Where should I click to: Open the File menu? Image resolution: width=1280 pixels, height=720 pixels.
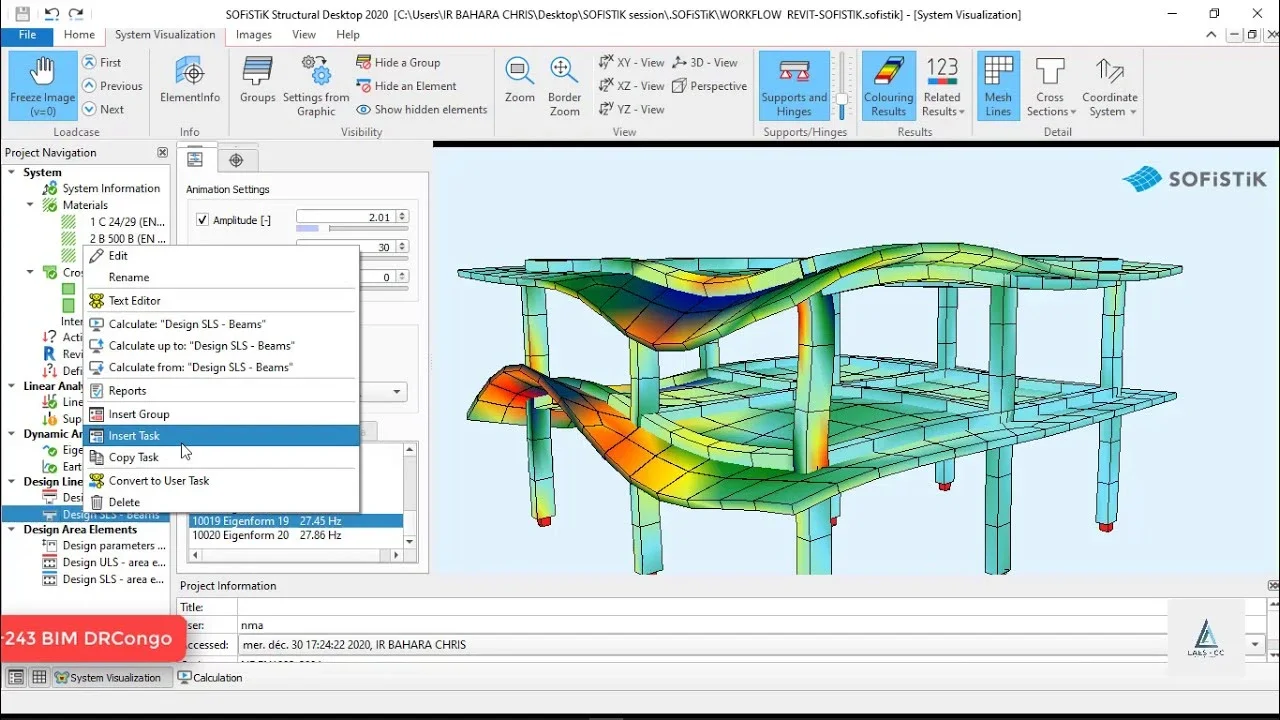28,35
